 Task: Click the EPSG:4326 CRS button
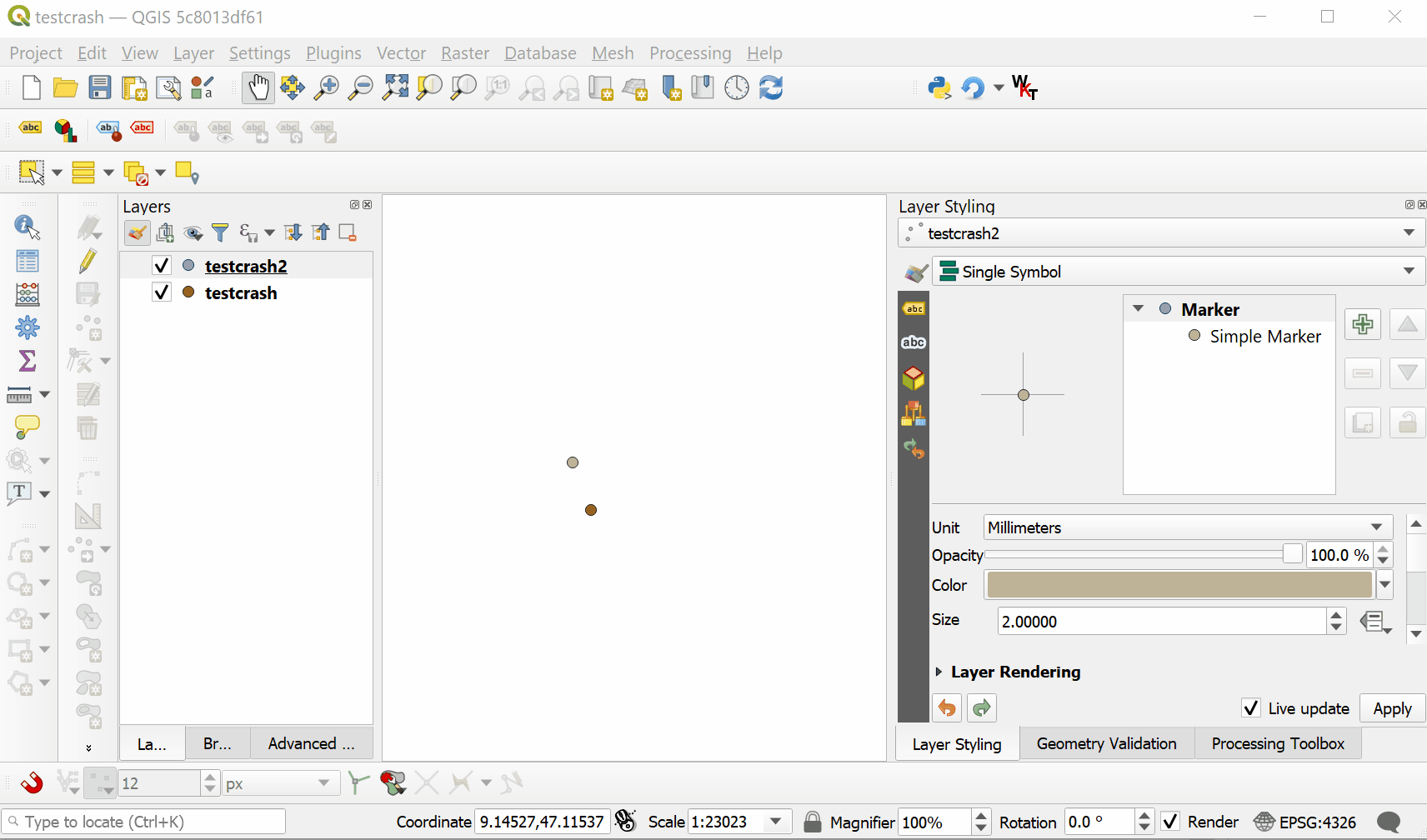pos(1305,822)
